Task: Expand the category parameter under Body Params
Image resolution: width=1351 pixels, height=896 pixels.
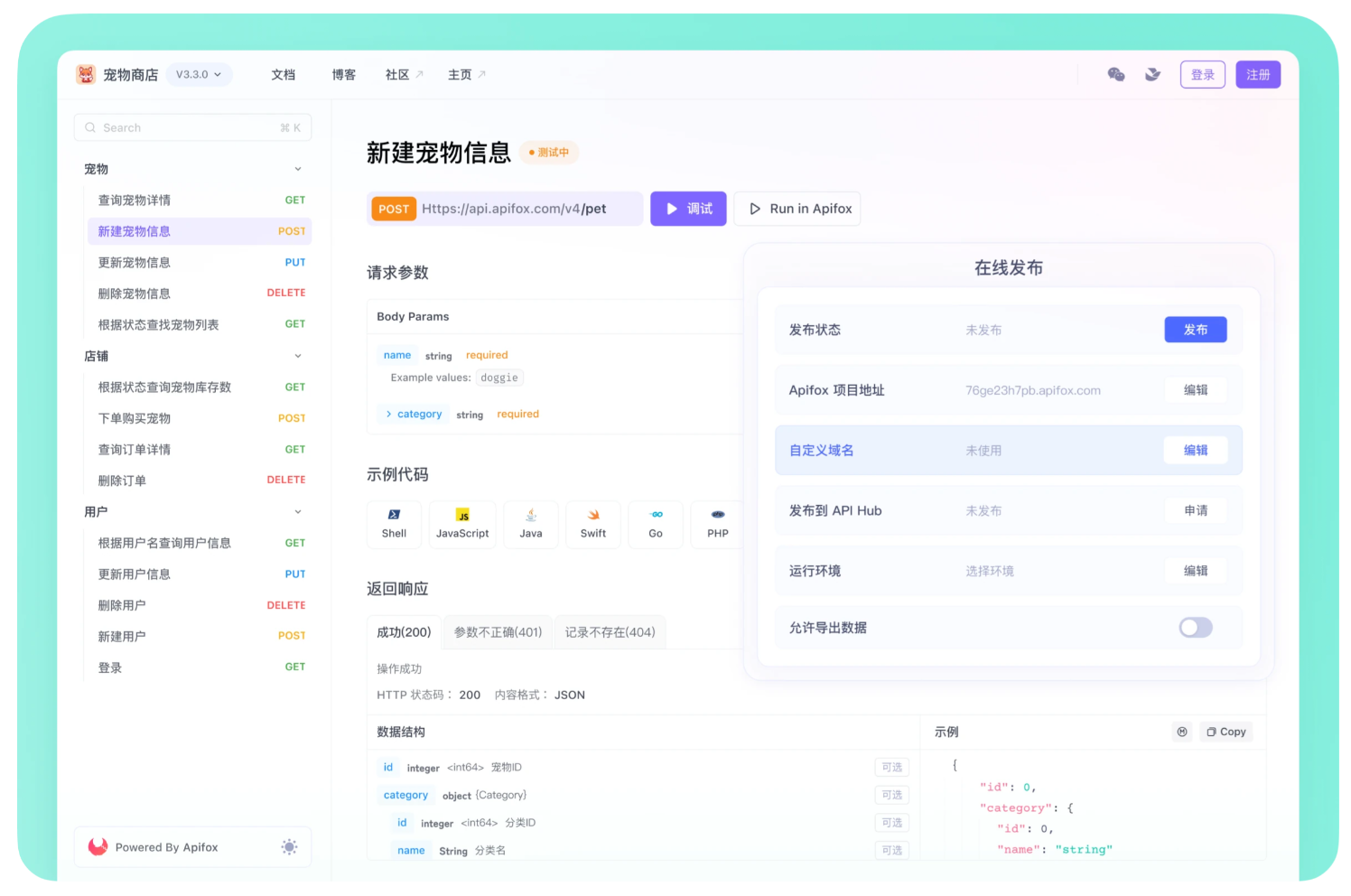Action: [x=388, y=414]
